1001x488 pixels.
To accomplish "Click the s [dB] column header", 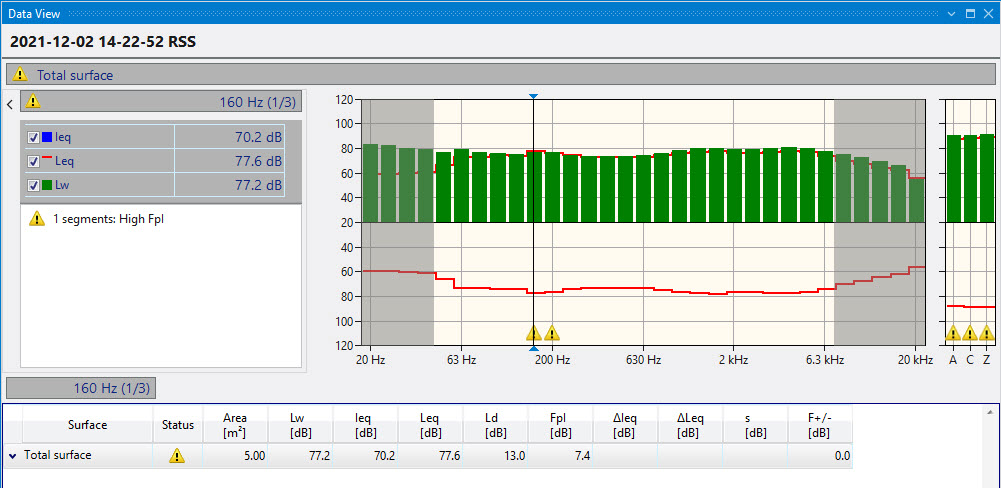I will 756,425.
